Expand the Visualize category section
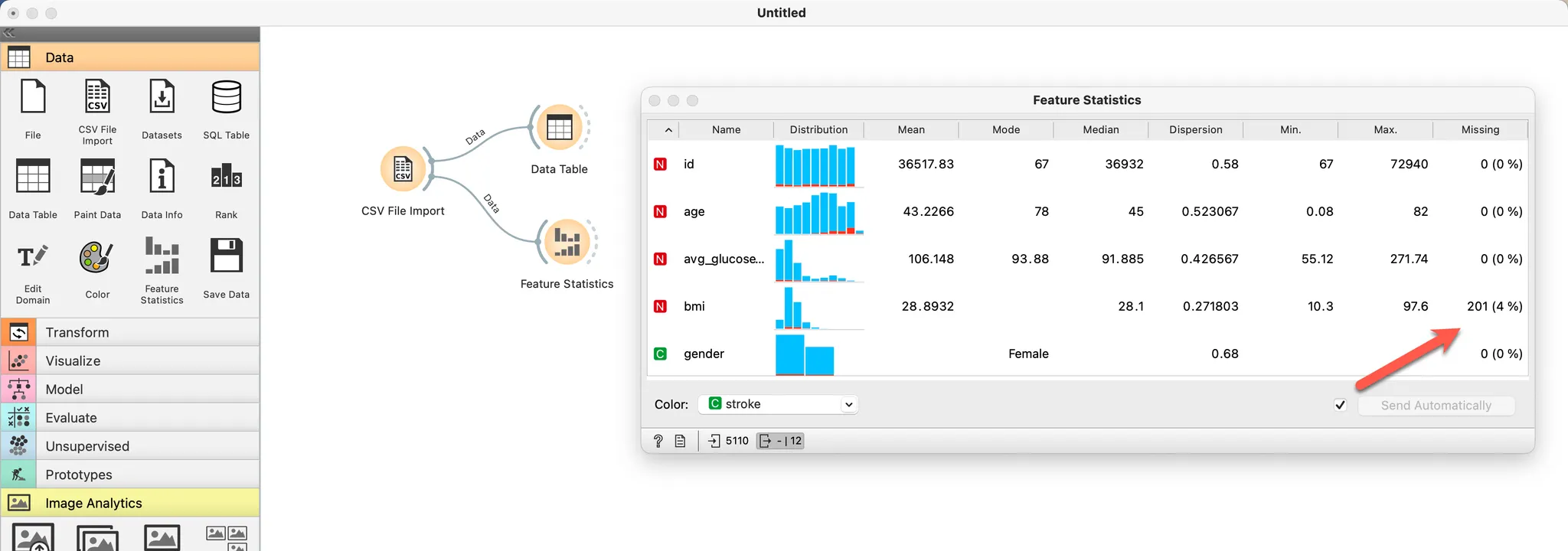Image resolution: width=1568 pixels, height=551 pixels. [130, 360]
